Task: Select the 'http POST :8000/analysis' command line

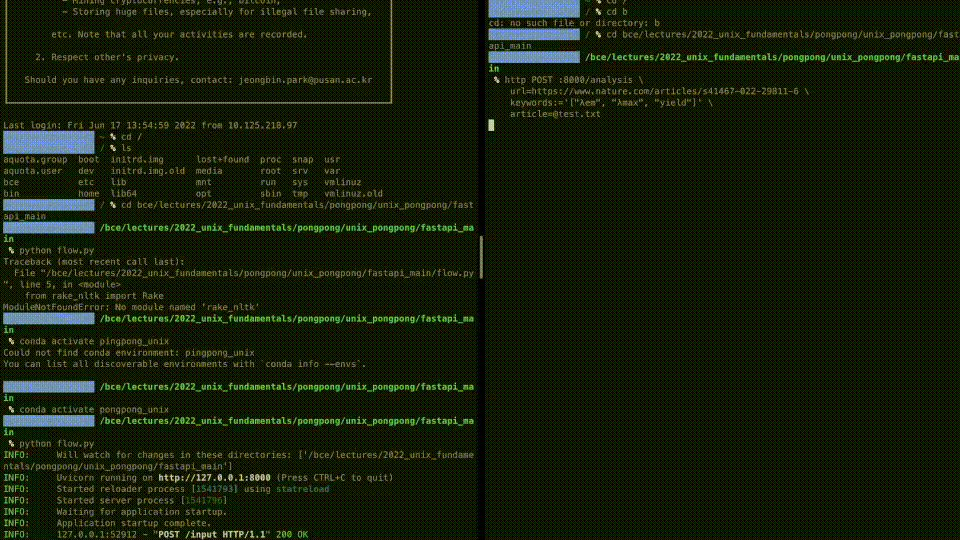Action: (574, 80)
